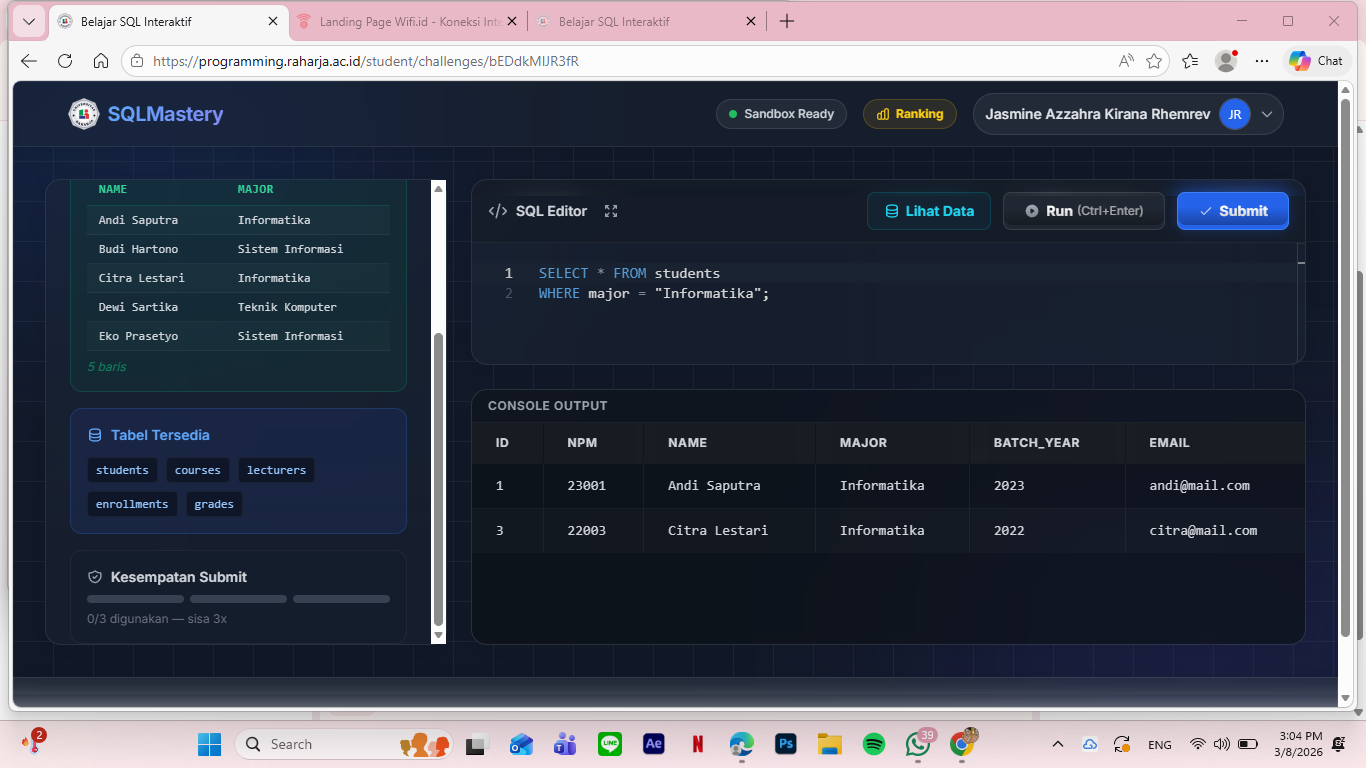Viewport: 1366px width, 768px height.
Task: Show hidden system tray icons
Action: [x=1057, y=744]
